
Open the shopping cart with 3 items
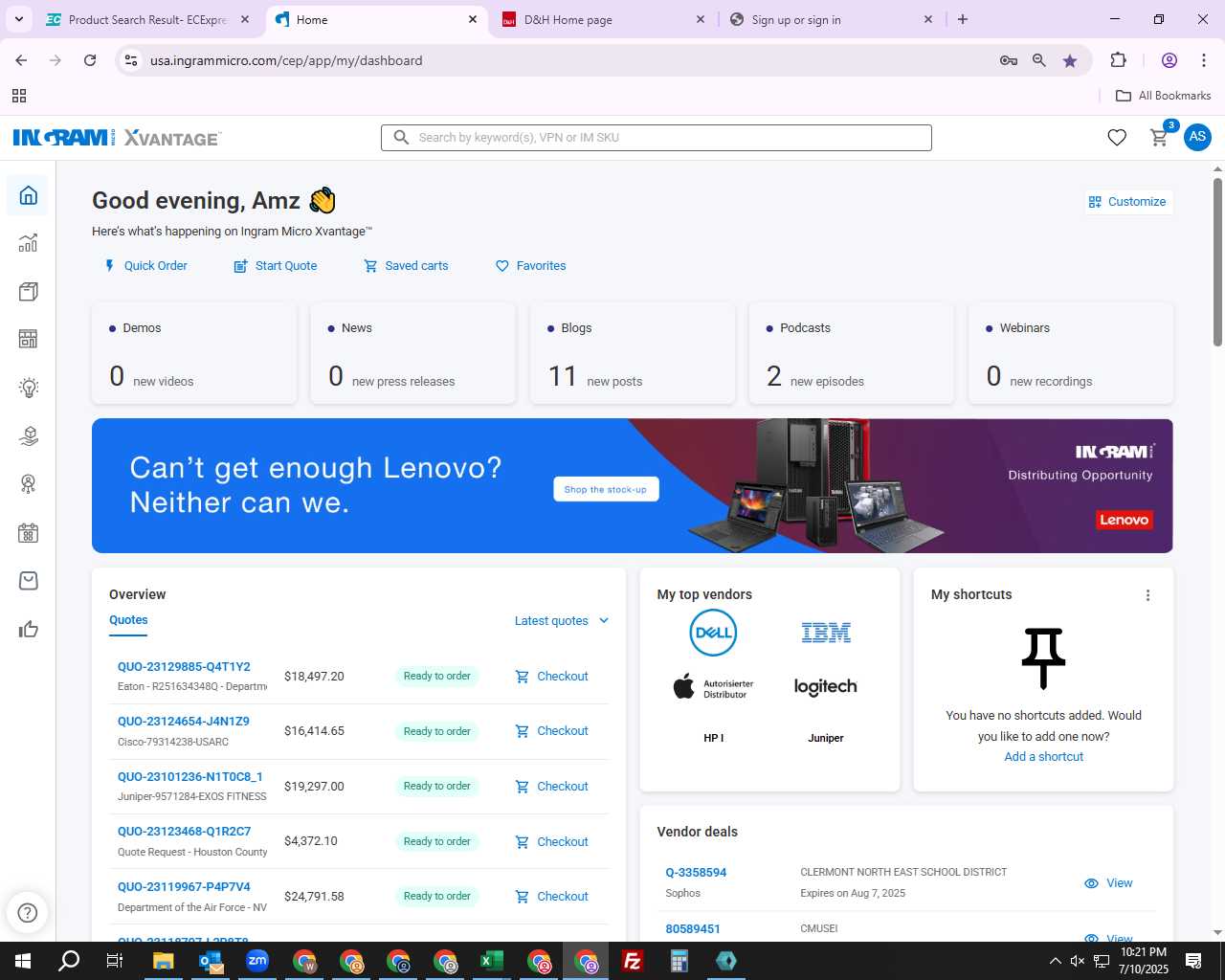[x=1160, y=137]
